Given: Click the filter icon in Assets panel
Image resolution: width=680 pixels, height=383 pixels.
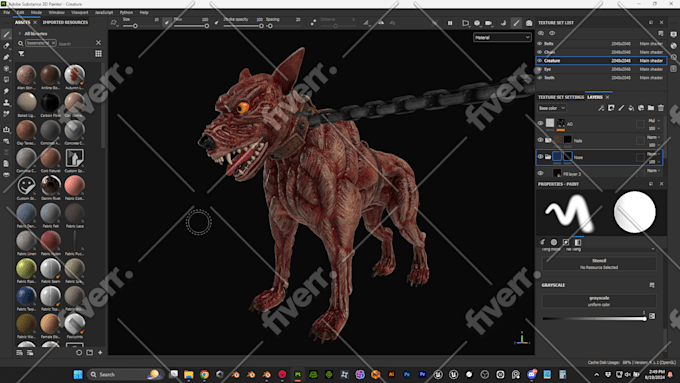Looking at the screenshot, I should click(x=21, y=54).
